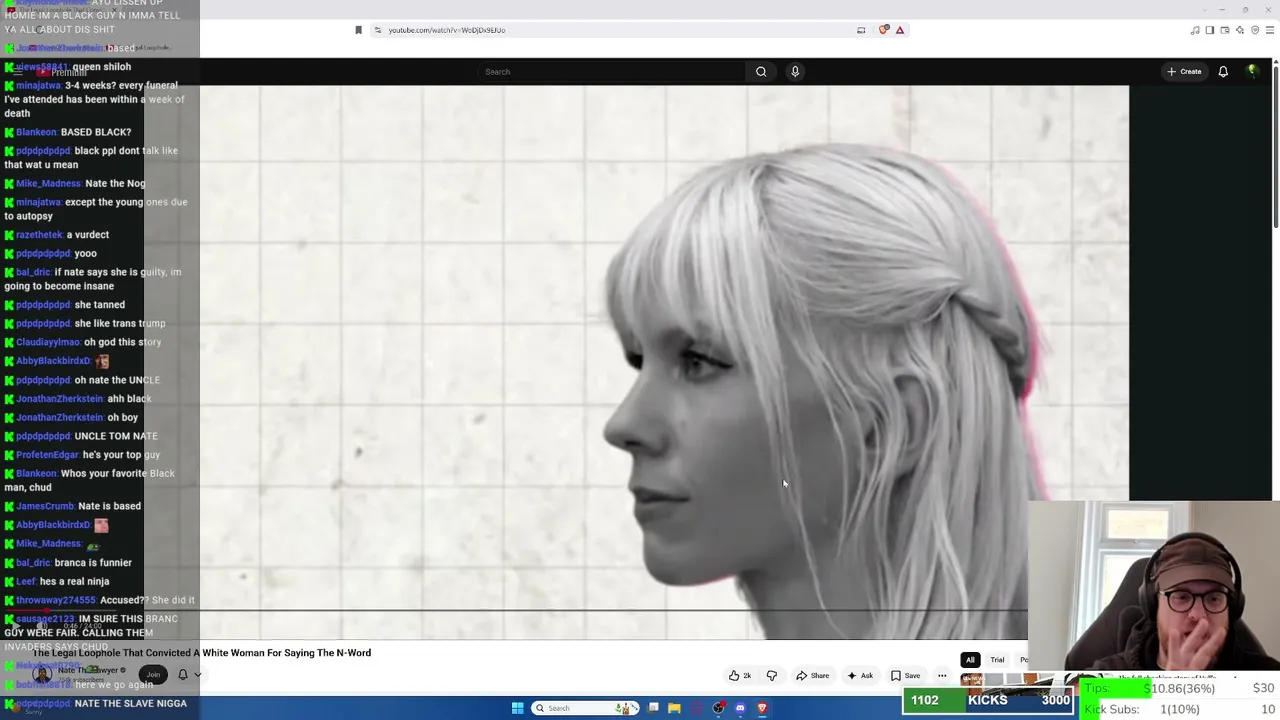Select the Trial filter chip
1280x720 pixels.
(997, 660)
